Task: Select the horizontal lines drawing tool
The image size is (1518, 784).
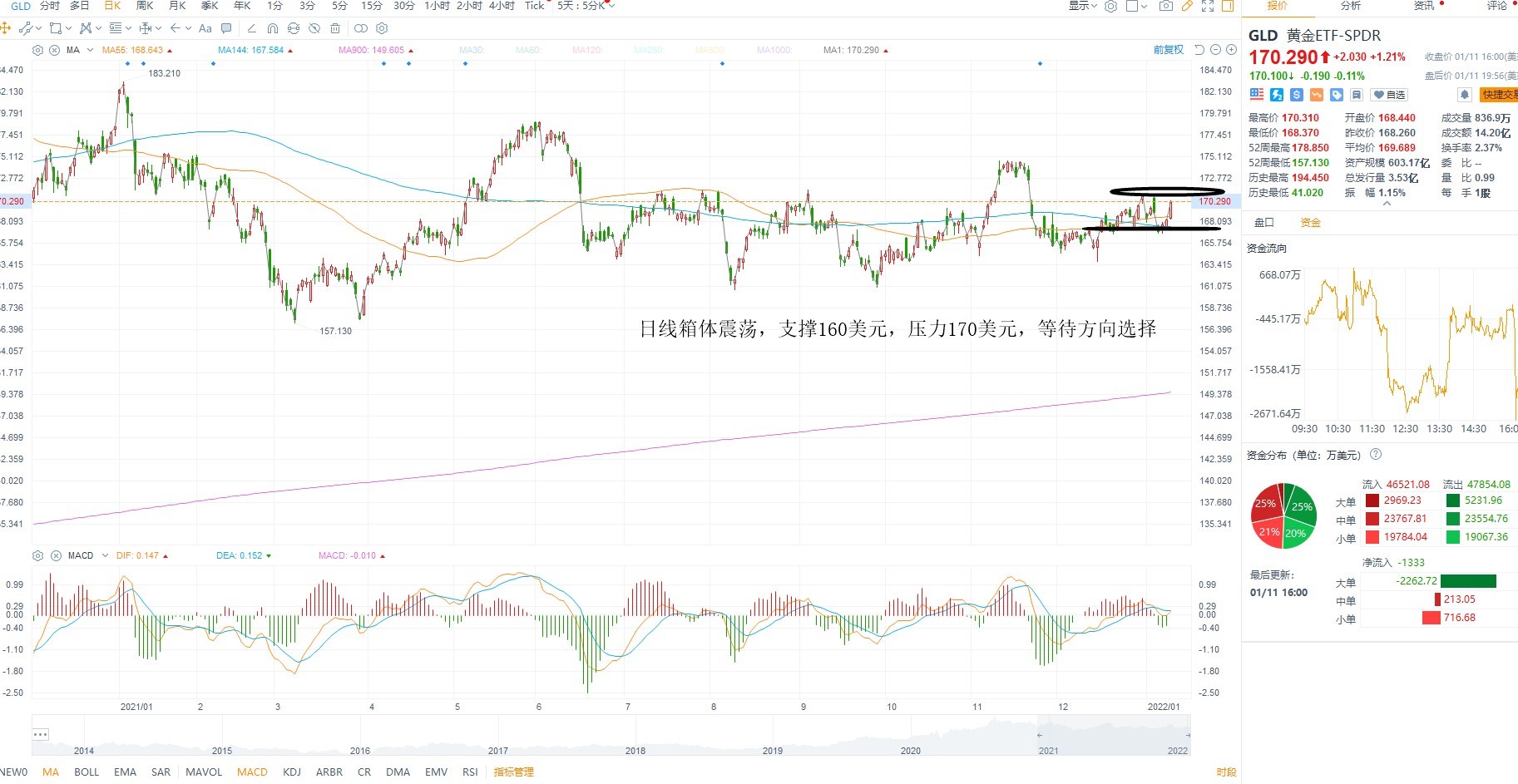Action: pyautogui.click(x=116, y=28)
